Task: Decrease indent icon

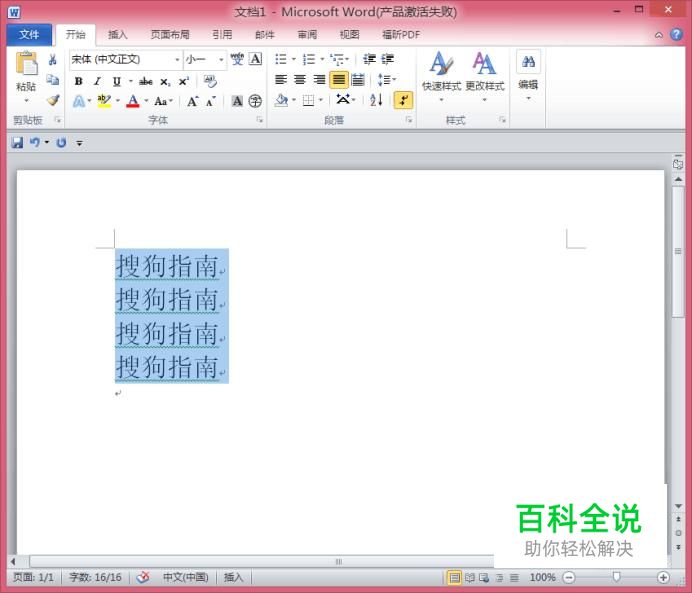Action: pyautogui.click(x=369, y=59)
